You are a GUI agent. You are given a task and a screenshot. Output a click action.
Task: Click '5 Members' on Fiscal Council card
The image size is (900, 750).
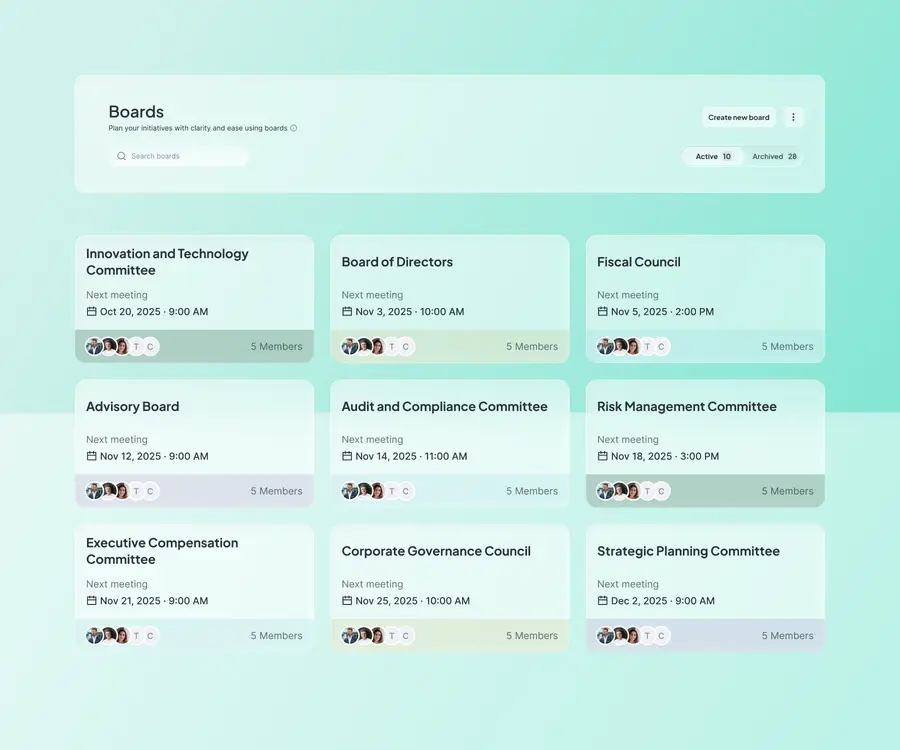point(787,347)
